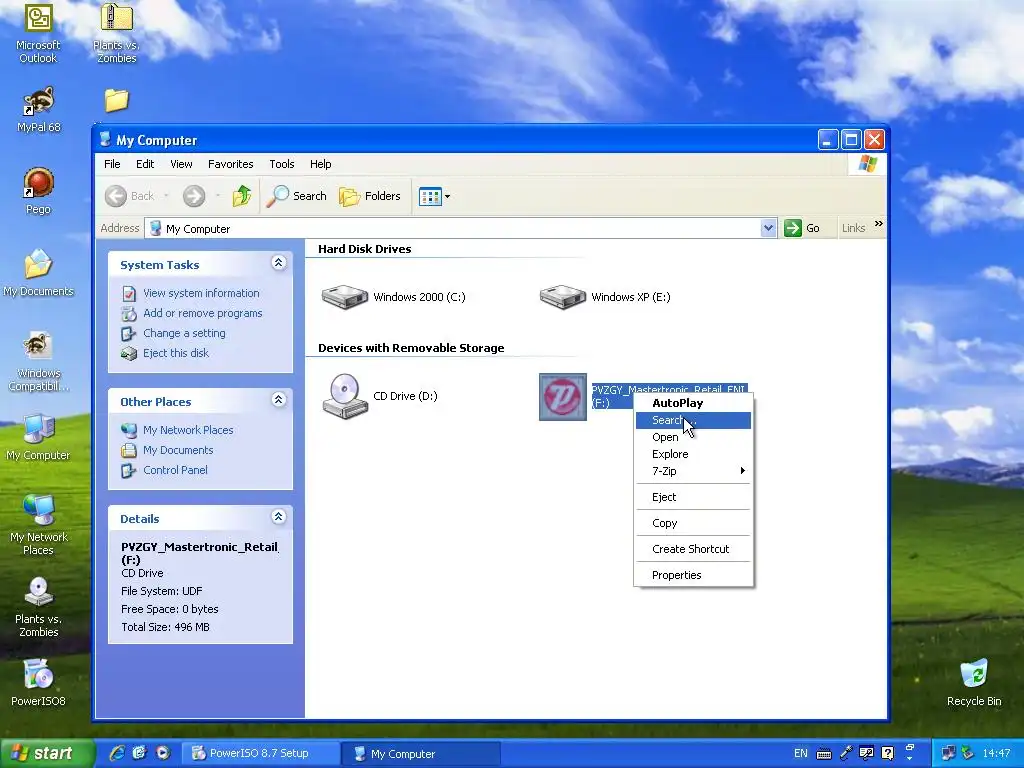Choose Search... in context menu
The image size is (1024, 768).
click(x=694, y=420)
